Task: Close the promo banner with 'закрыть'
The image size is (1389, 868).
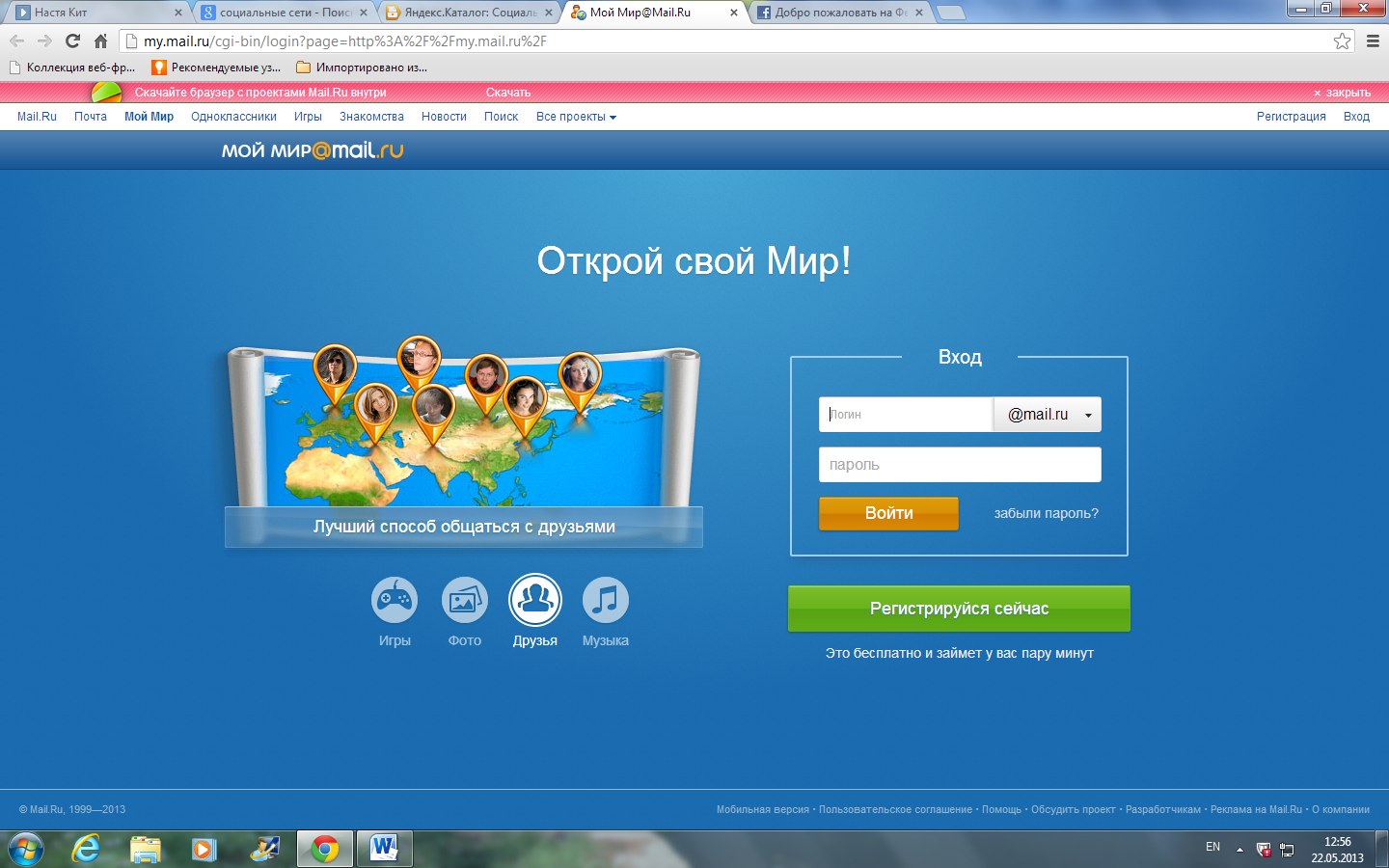Action: click(1342, 93)
